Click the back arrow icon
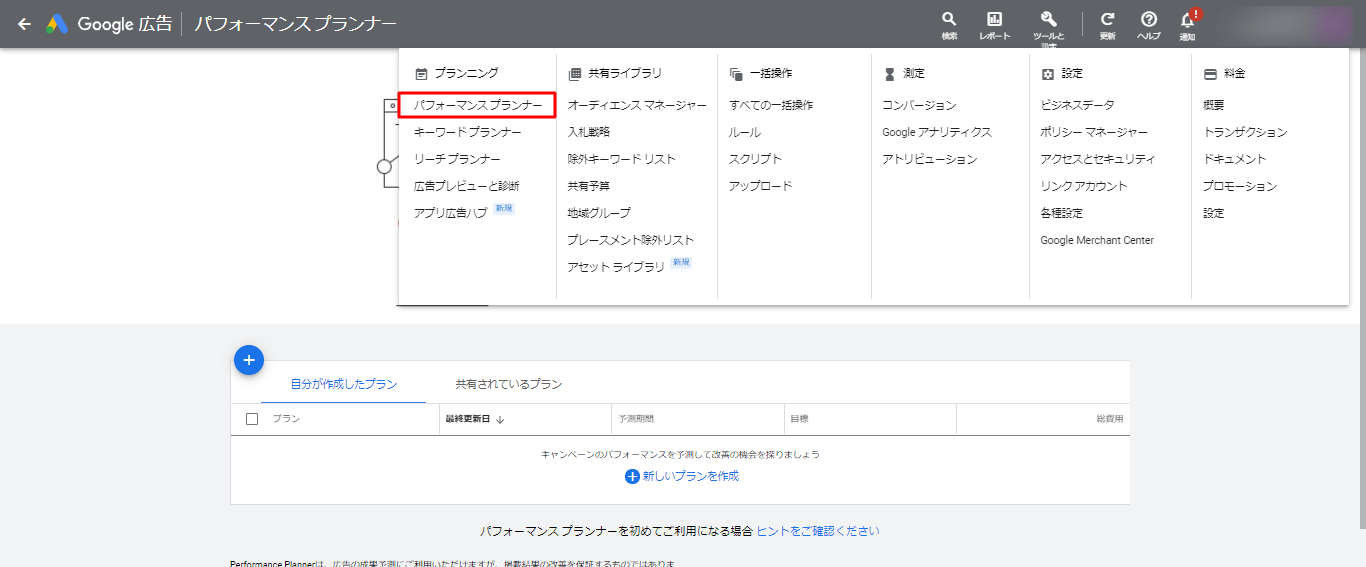The image size is (1366, 567). (24, 24)
